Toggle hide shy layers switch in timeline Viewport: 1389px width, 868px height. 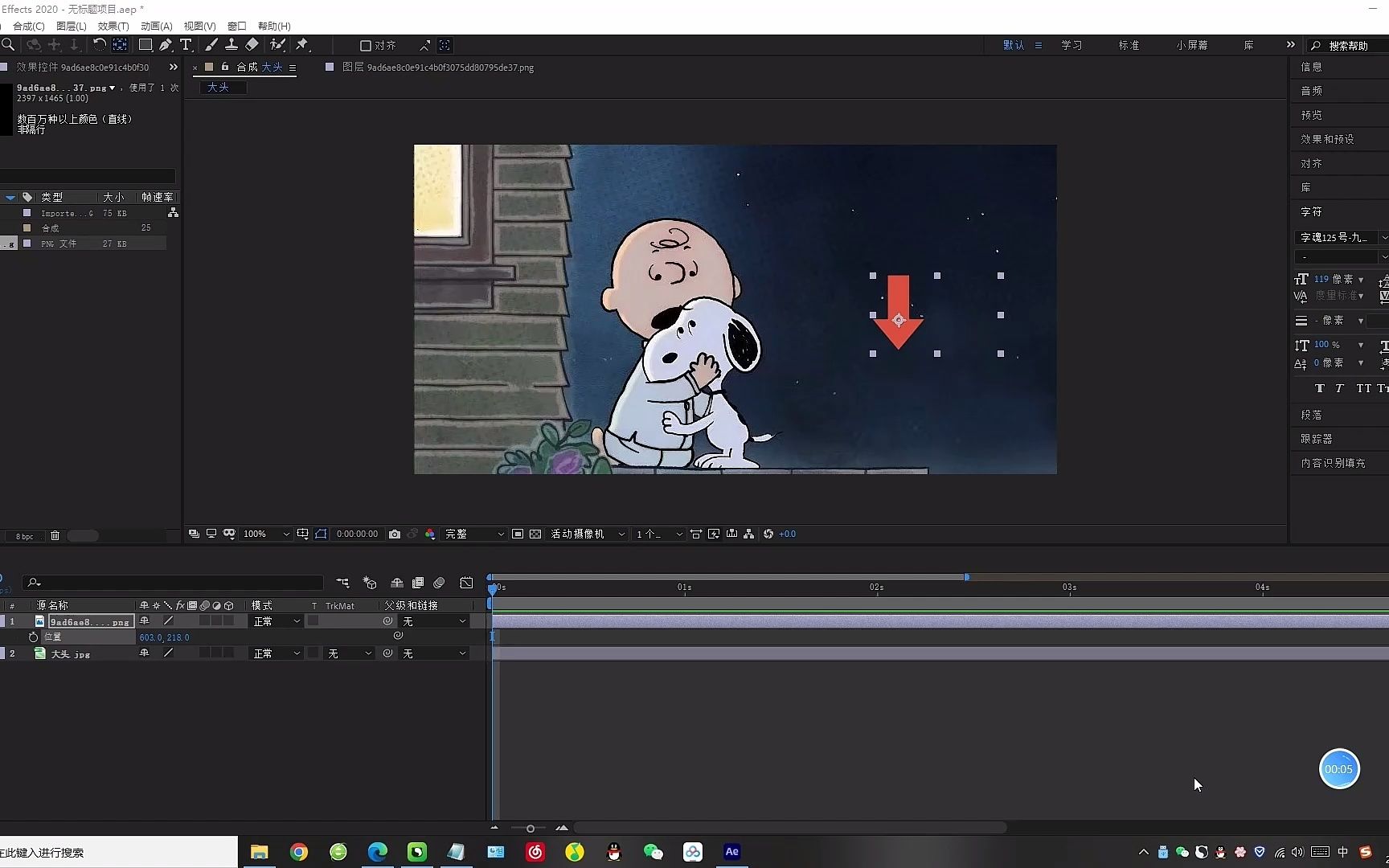pyautogui.click(x=397, y=583)
